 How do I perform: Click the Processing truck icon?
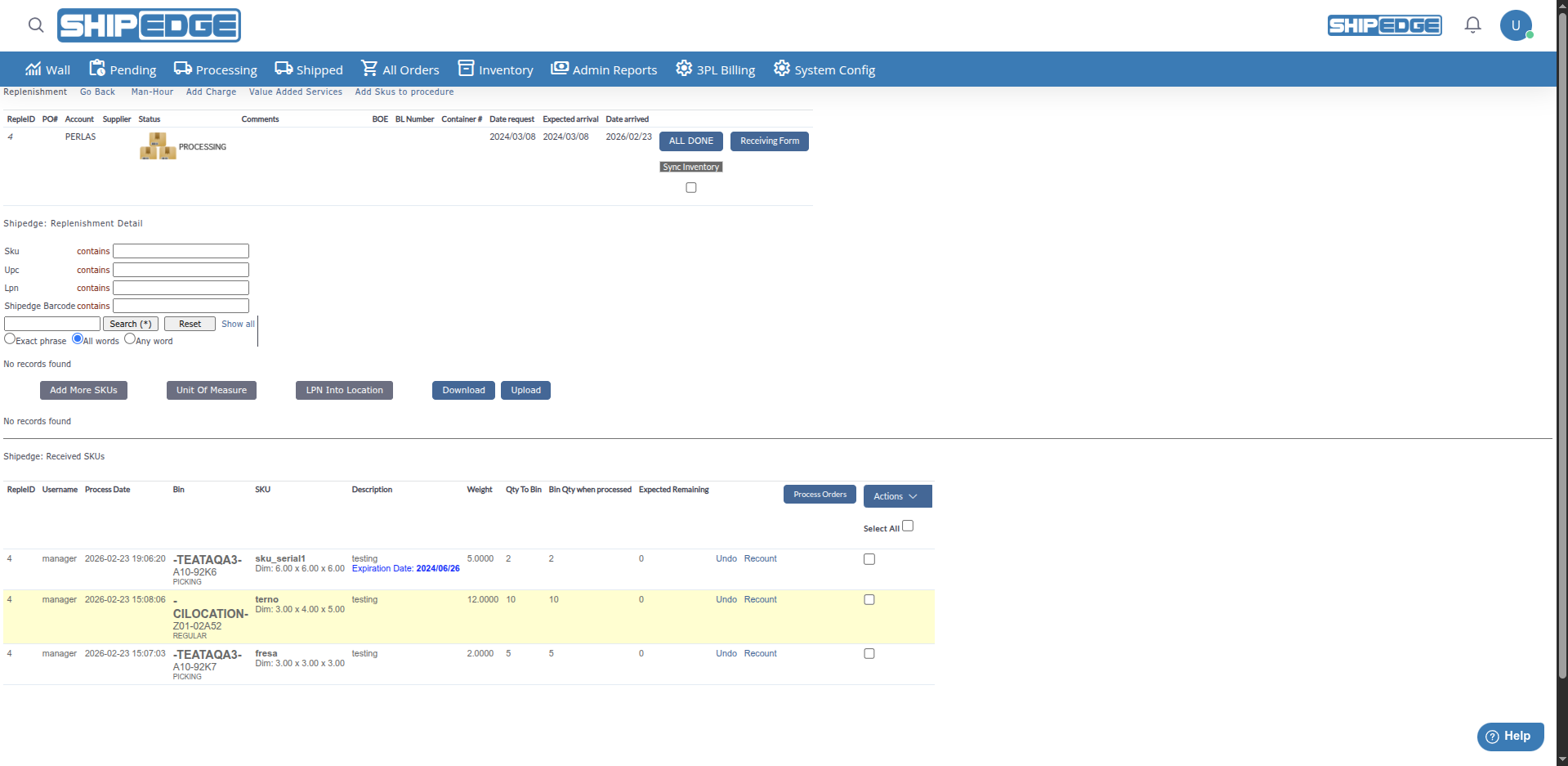click(183, 69)
